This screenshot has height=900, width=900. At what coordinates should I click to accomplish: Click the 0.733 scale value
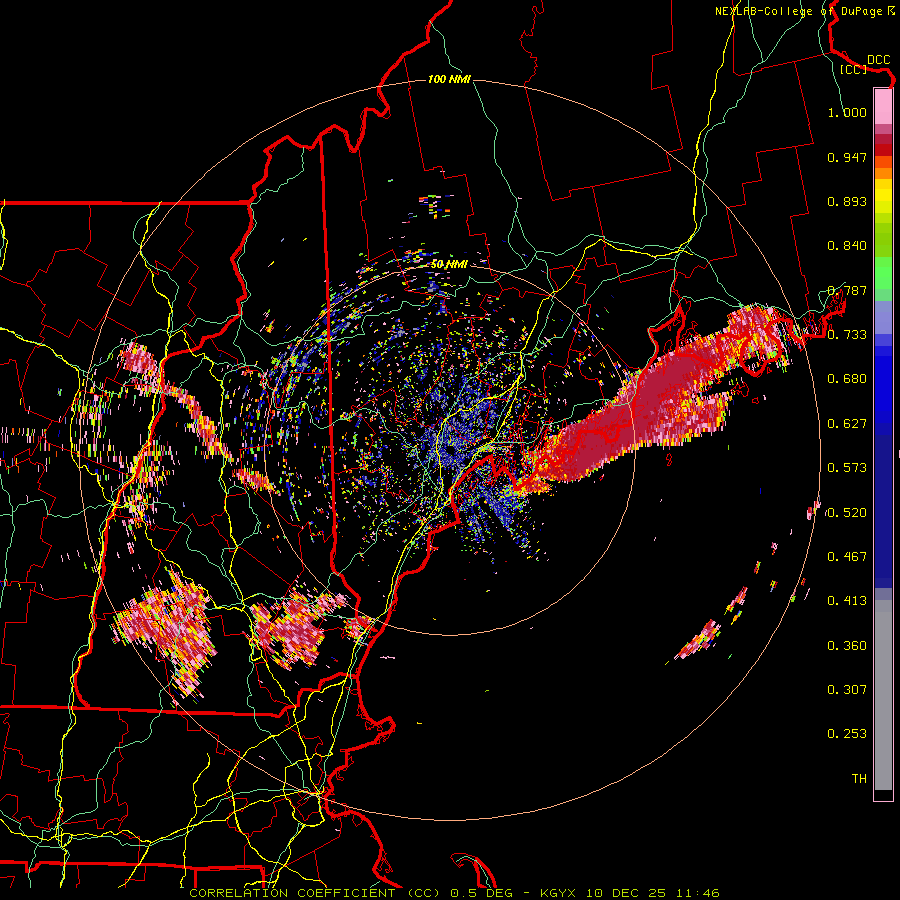pos(847,335)
